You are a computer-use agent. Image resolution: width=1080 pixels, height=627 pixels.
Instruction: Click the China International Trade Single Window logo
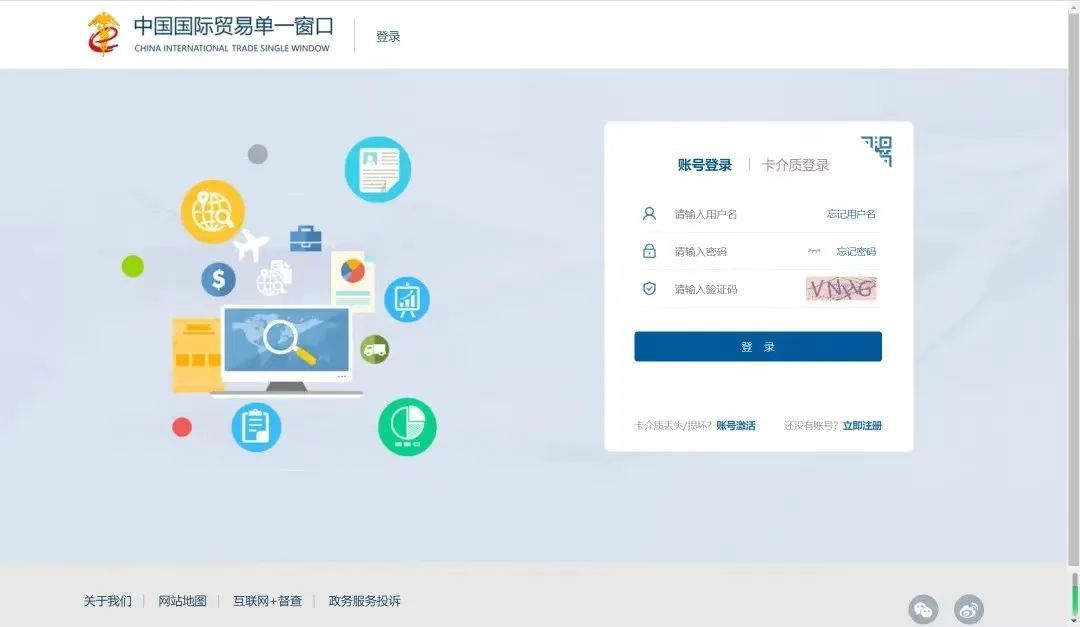pos(103,34)
